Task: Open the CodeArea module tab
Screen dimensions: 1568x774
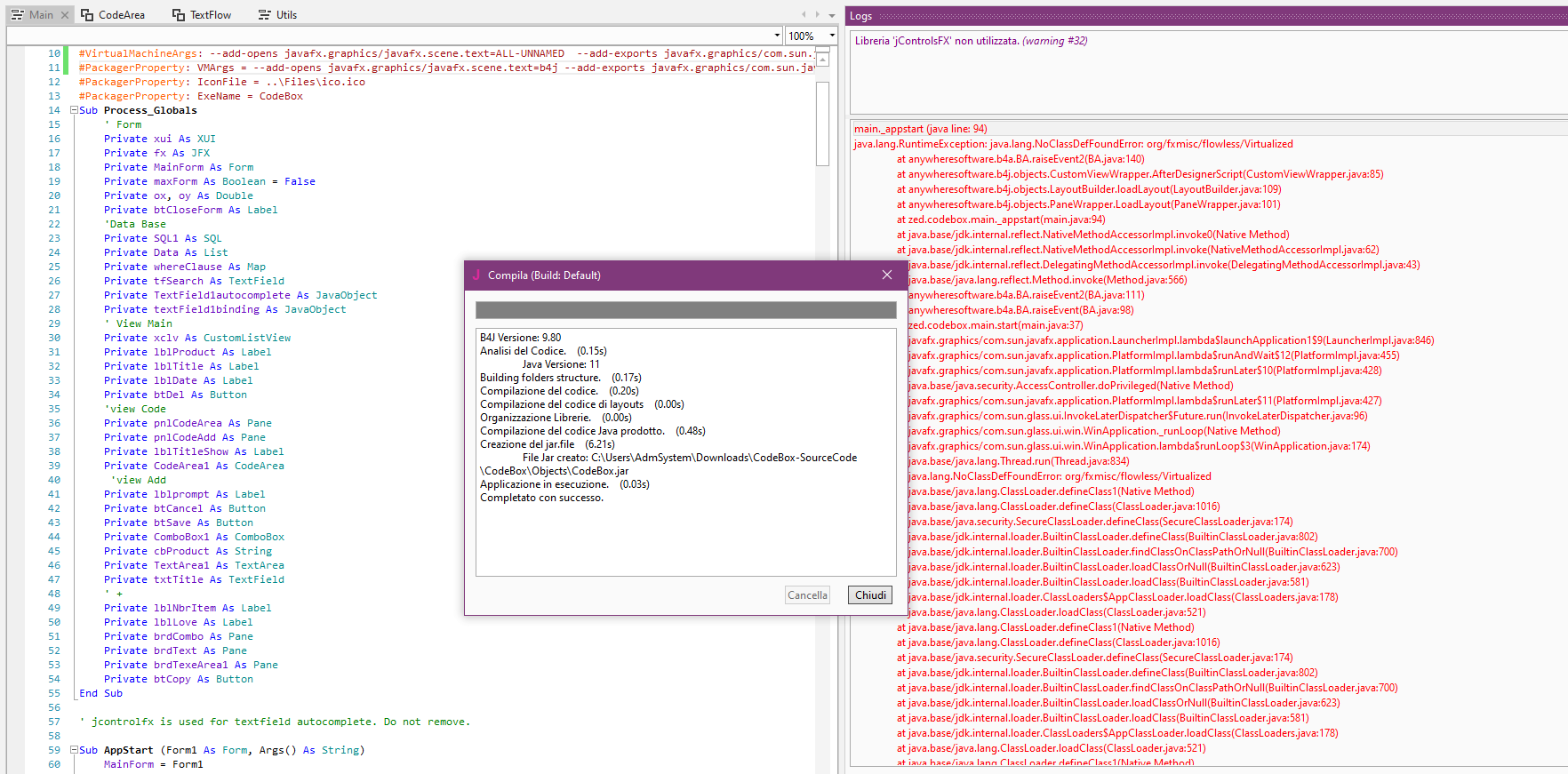Action: pyautogui.click(x=113, y=15)
